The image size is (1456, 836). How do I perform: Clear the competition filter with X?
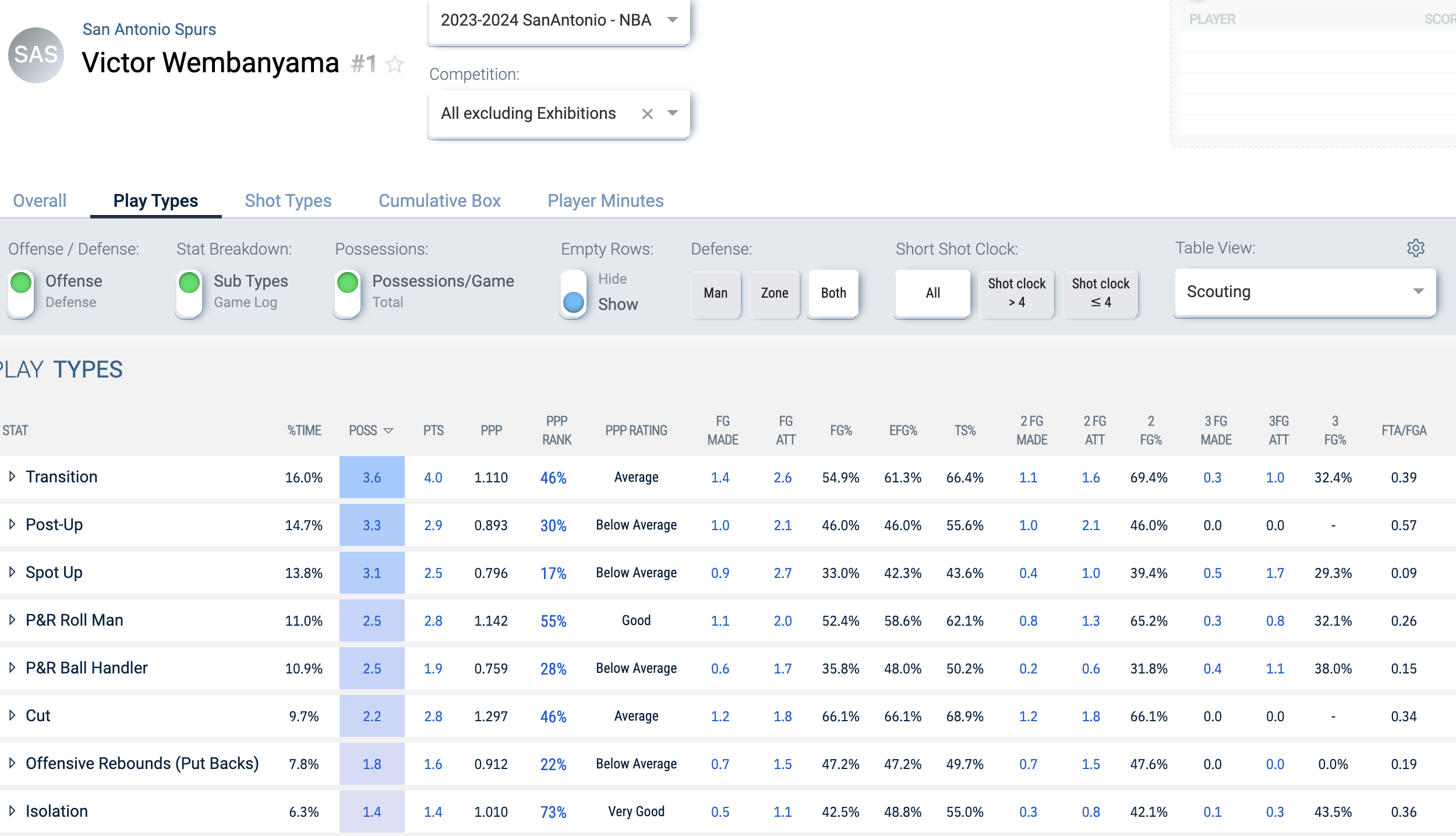click(647, 114)
